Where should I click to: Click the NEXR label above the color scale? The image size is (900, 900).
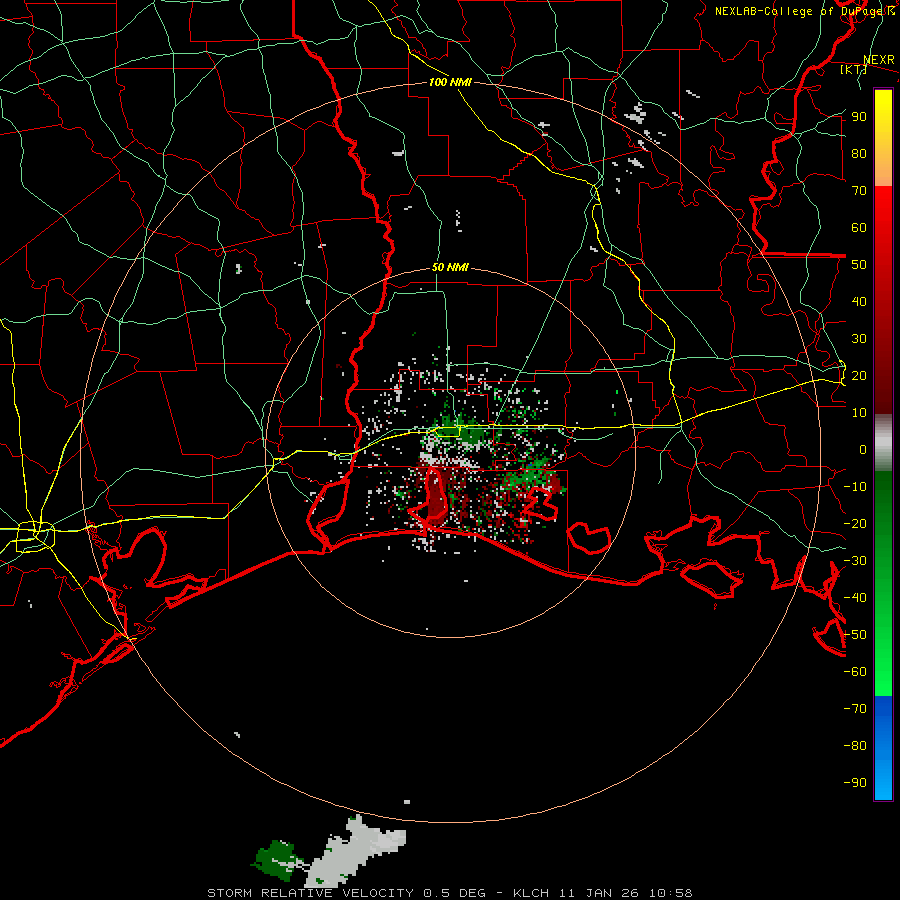click(879, 60)
